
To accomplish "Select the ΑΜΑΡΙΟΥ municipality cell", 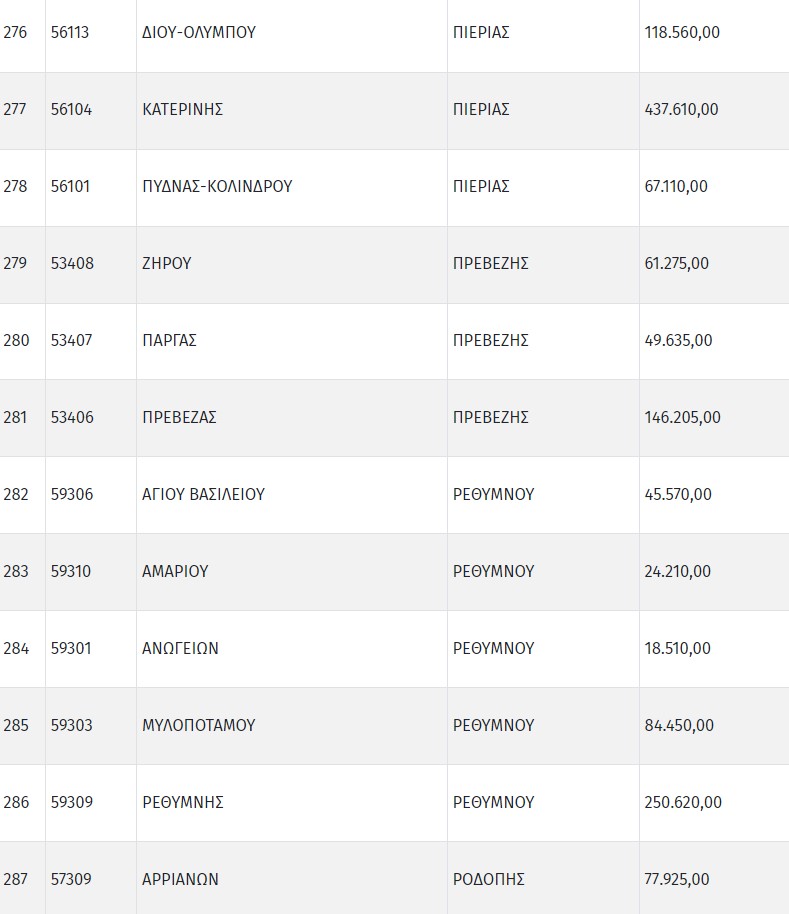I will pos(175,571).
